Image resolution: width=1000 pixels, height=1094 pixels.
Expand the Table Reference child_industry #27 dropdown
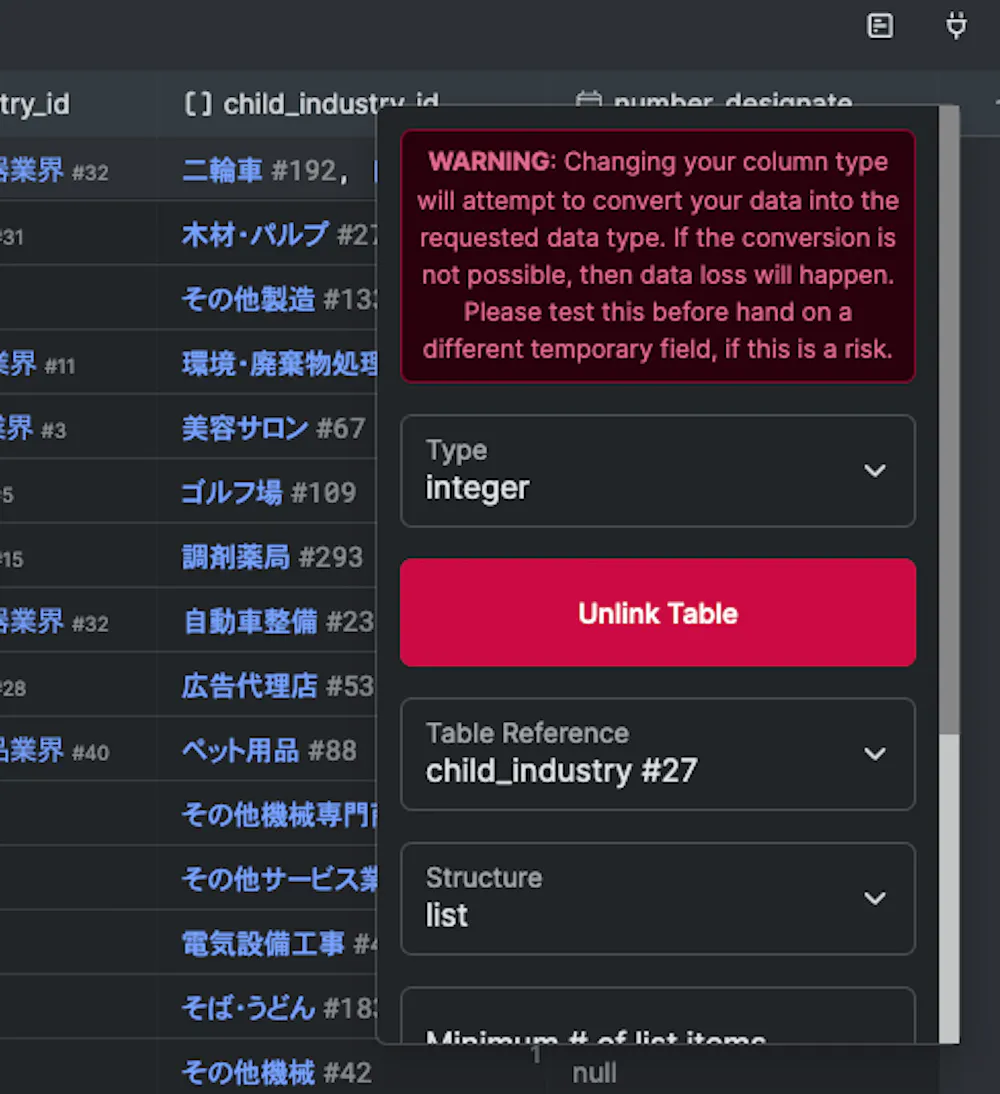pos(657,754)
